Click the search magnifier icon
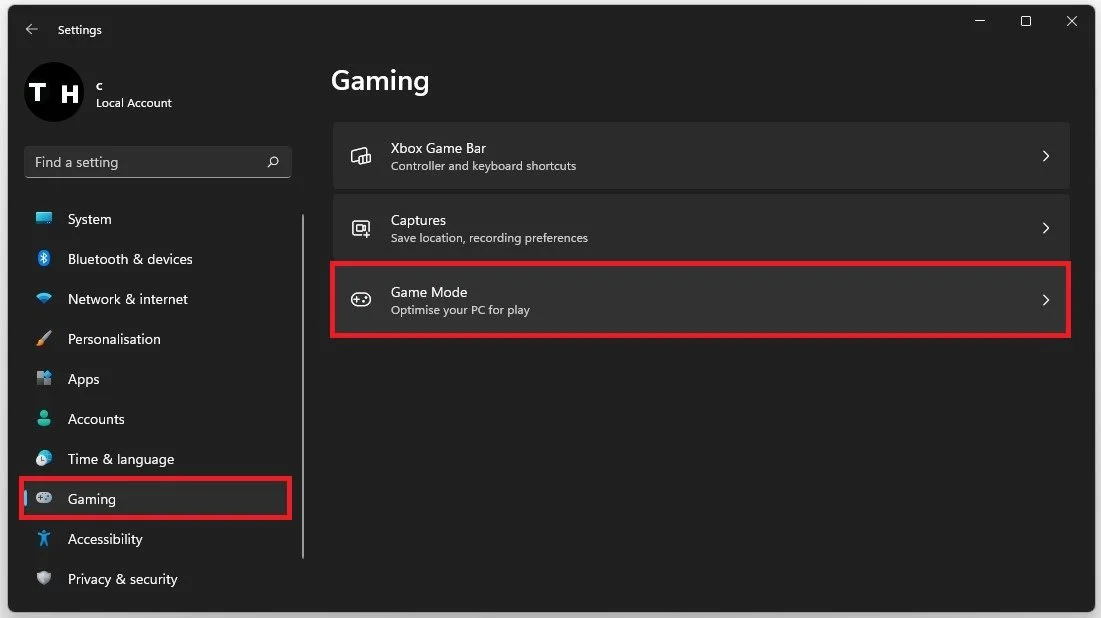Image resolution: width=1101 pixels, height=618 pixels. [x=273, y=162]
